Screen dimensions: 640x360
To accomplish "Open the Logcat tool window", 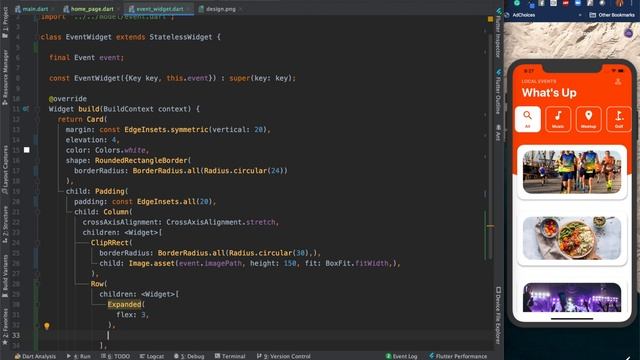I will click(x=151, y=356).
